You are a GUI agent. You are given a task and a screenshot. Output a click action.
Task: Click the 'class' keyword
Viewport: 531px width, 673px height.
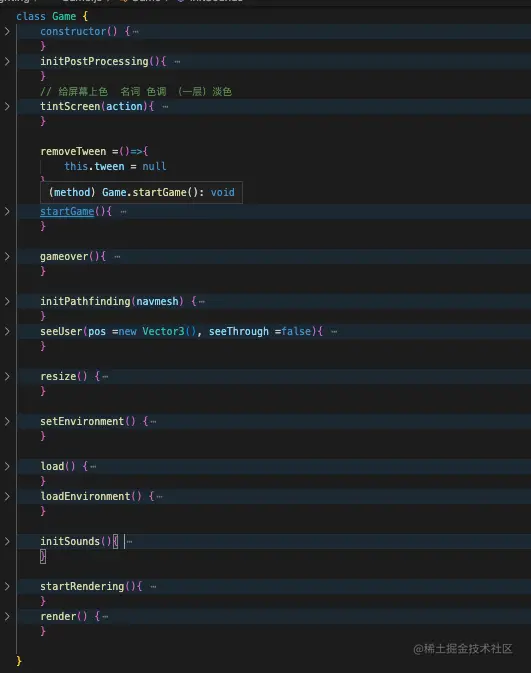point(31,16)
